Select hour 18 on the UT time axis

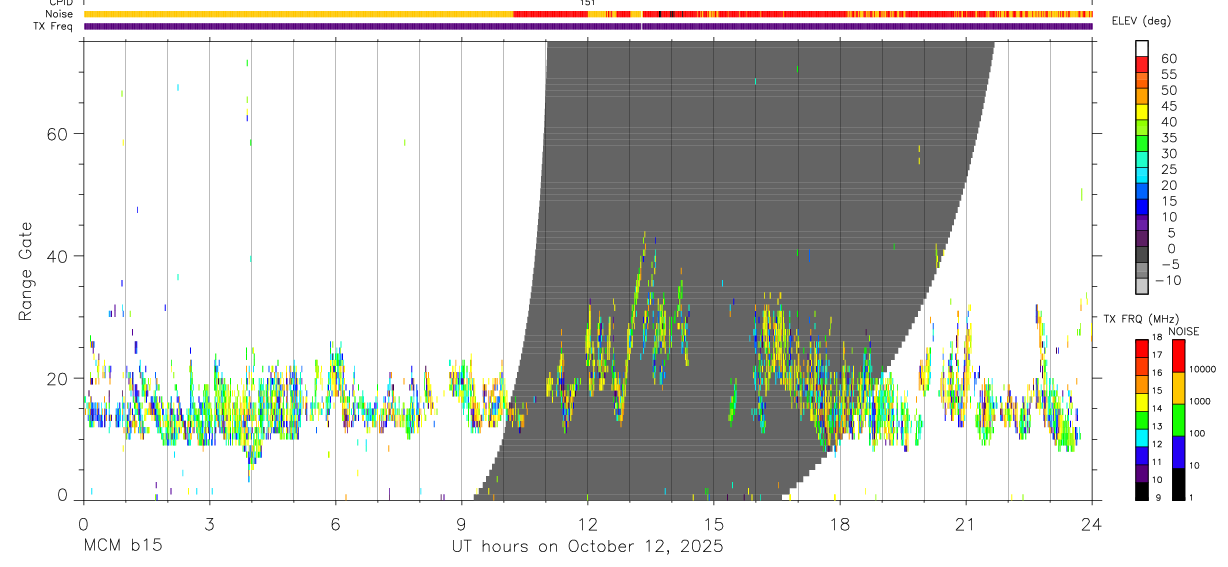click(840, 523)
